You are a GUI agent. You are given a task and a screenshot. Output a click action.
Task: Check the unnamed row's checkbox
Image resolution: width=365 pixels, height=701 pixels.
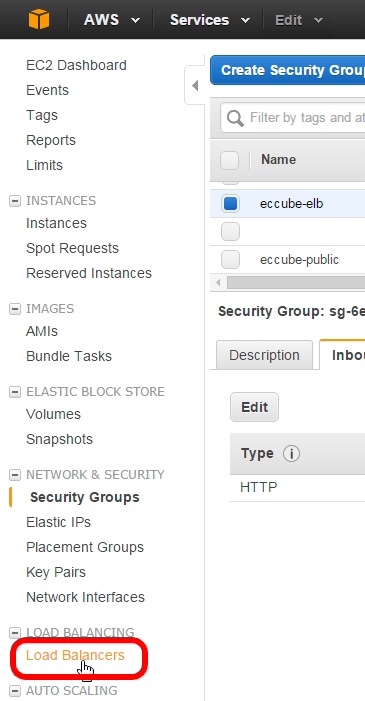[x=230, y=232]
